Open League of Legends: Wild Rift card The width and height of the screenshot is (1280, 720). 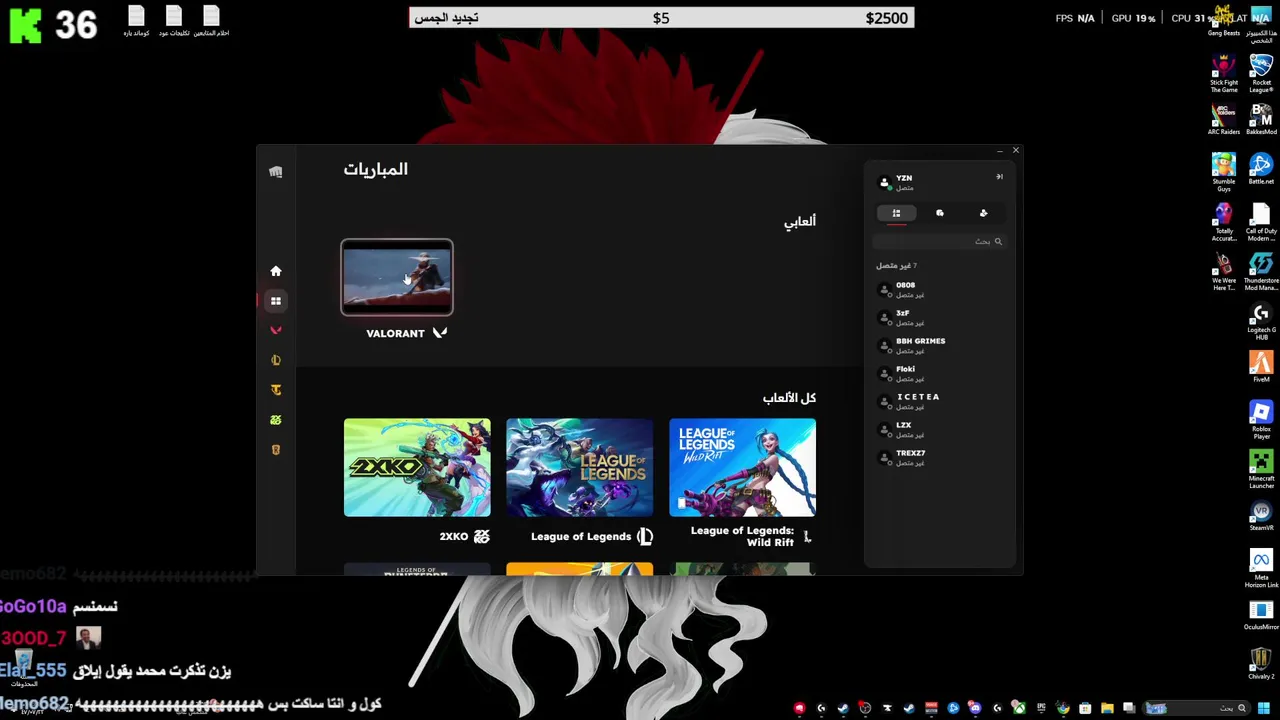pos(742,467)
